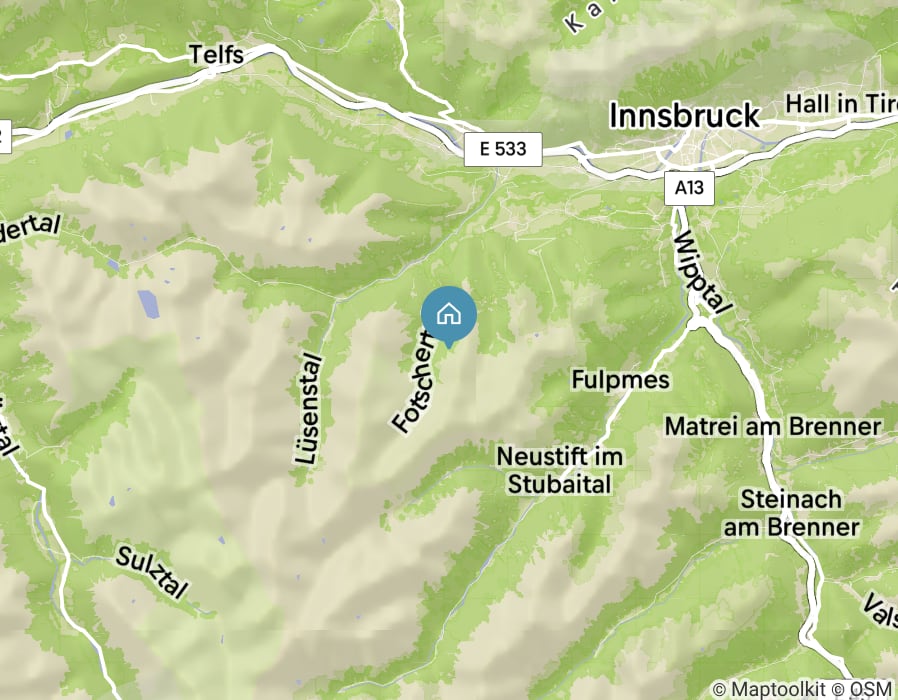
Task: Click the blue hut marker pin
Action: coord(448,316)
